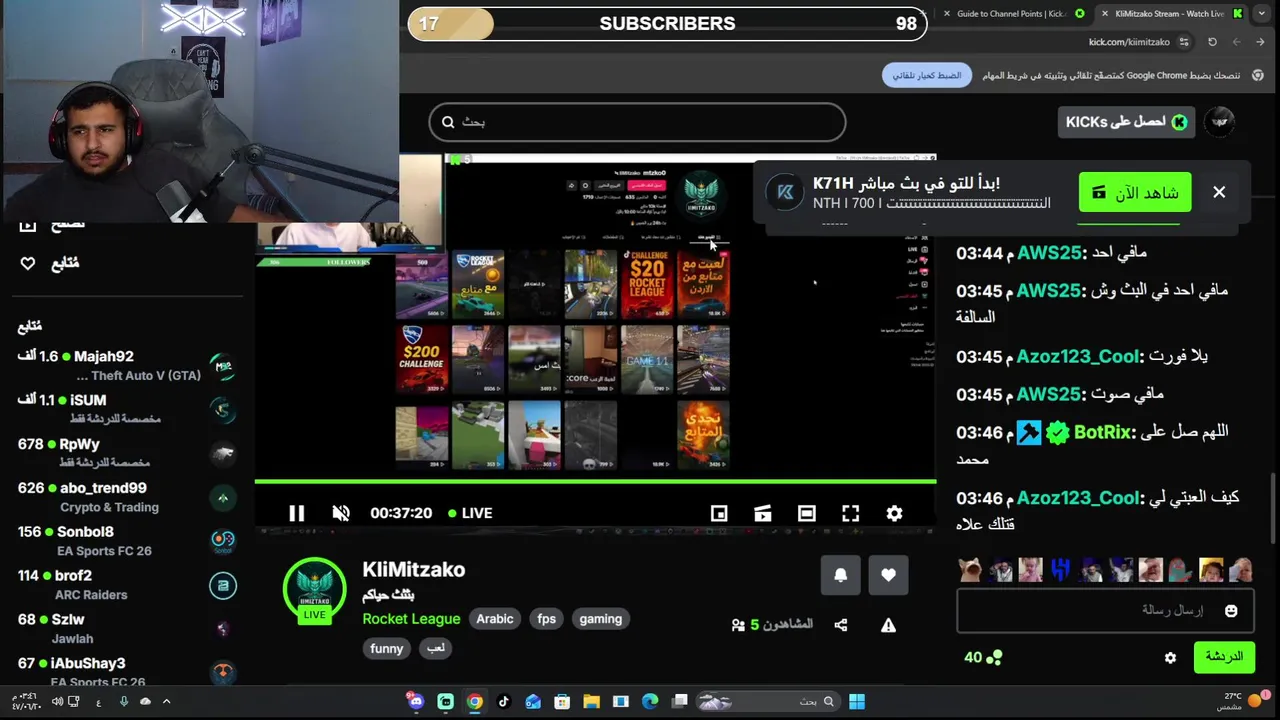Open KliMitzako channel avatar
Screen dimensions: 1280x720
(x=314, y=590)
